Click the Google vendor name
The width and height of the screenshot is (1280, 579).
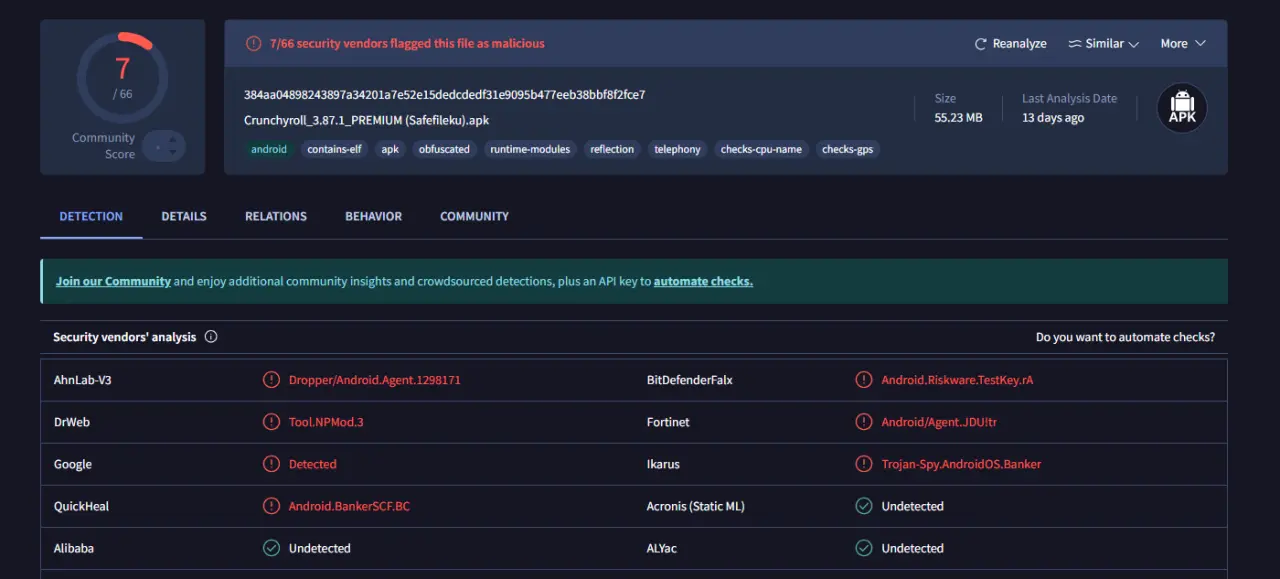click(73, 464)
